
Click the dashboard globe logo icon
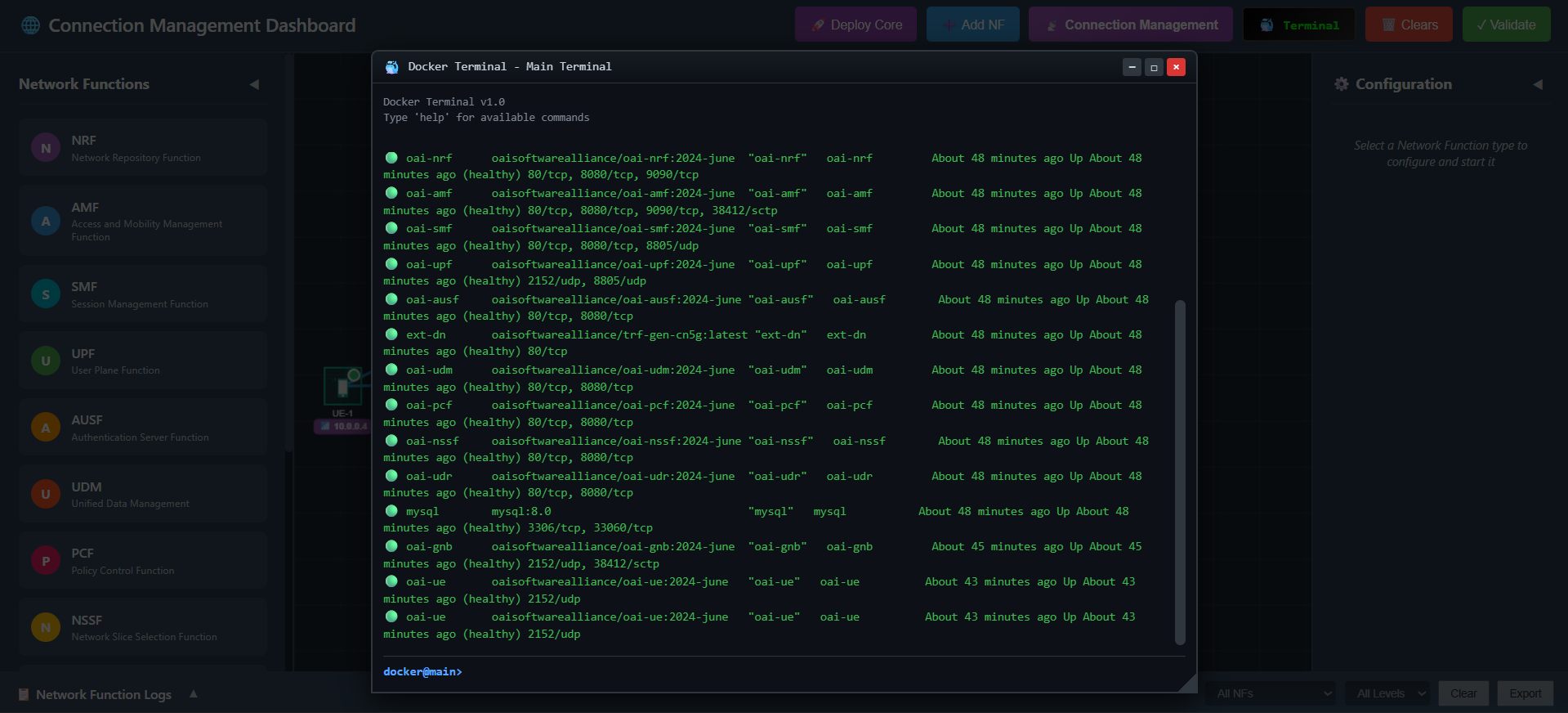[x=31, y=25]
